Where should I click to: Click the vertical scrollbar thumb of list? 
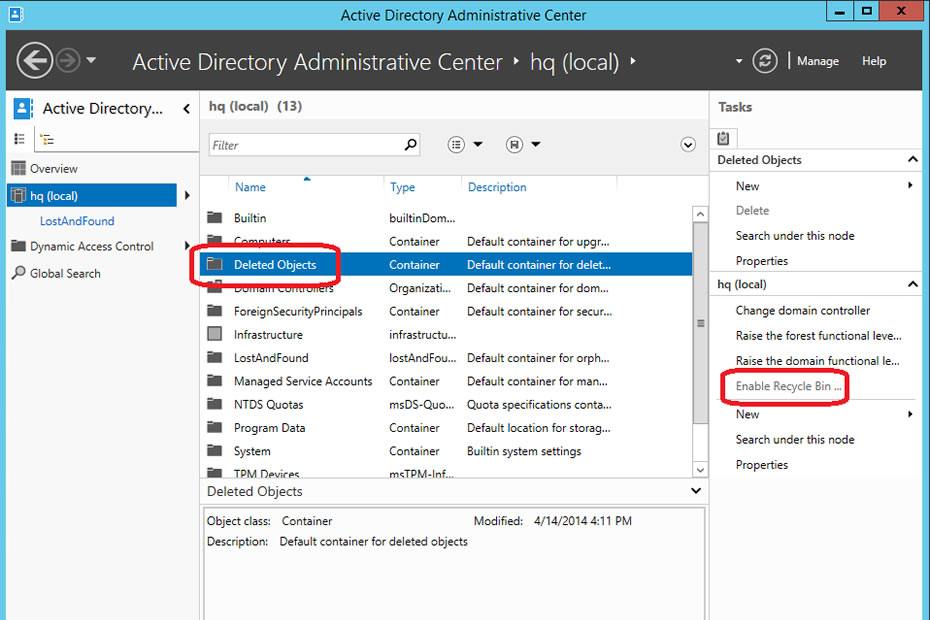pos(700,323)
